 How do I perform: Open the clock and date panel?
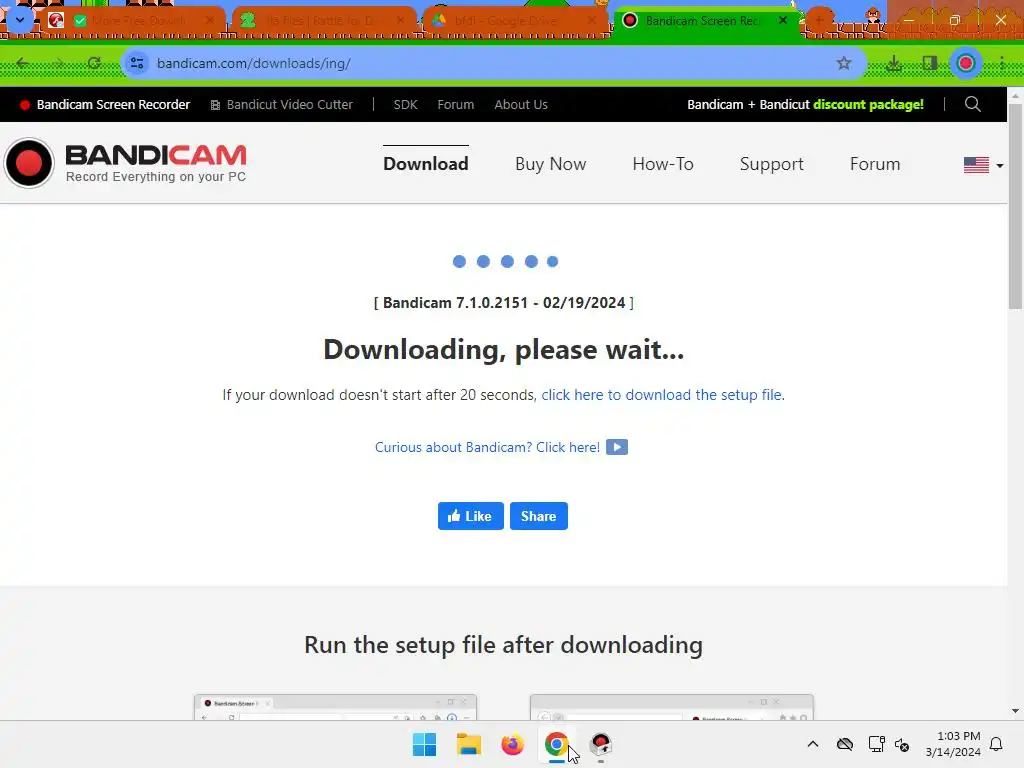coord(953,744)
